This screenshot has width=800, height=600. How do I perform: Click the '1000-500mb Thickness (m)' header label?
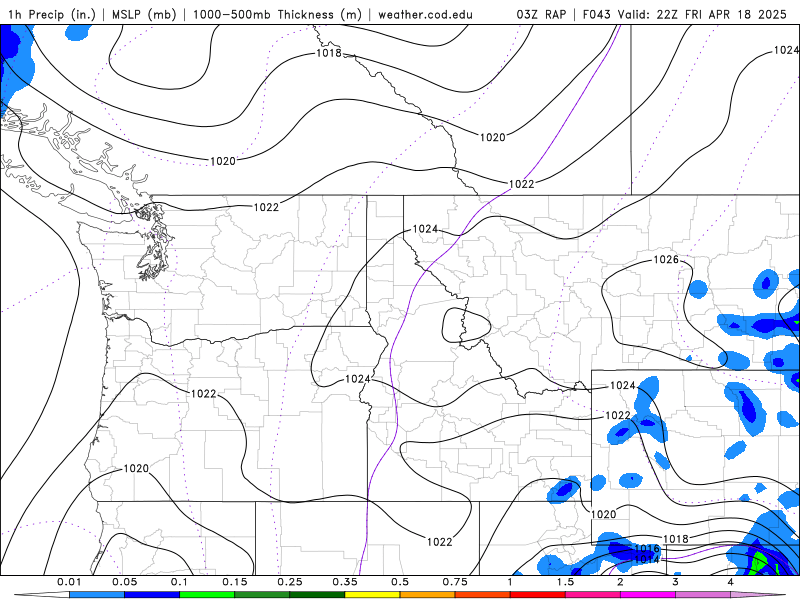(x=277, y=14)
